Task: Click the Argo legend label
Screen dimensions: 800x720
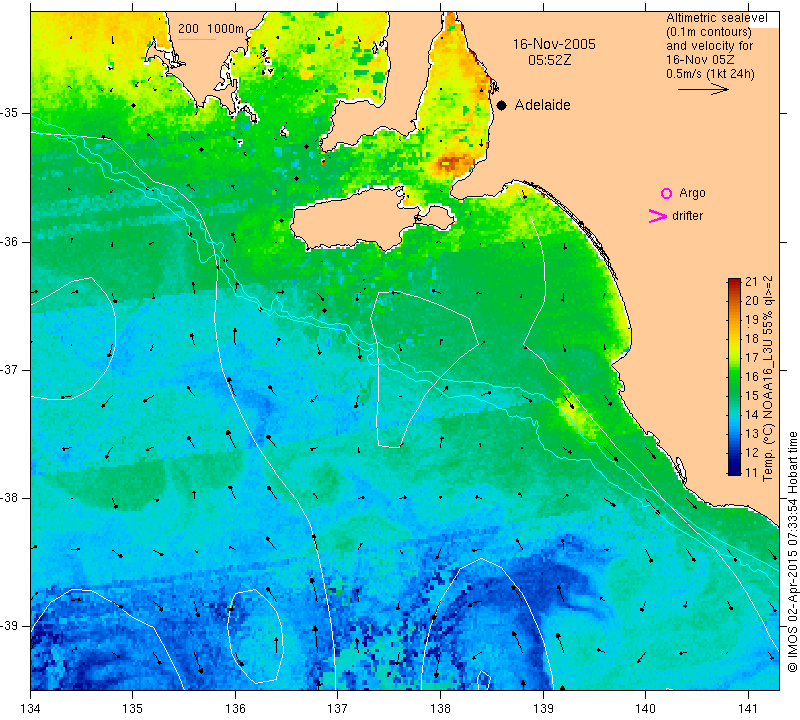Action: pos(692,193)
